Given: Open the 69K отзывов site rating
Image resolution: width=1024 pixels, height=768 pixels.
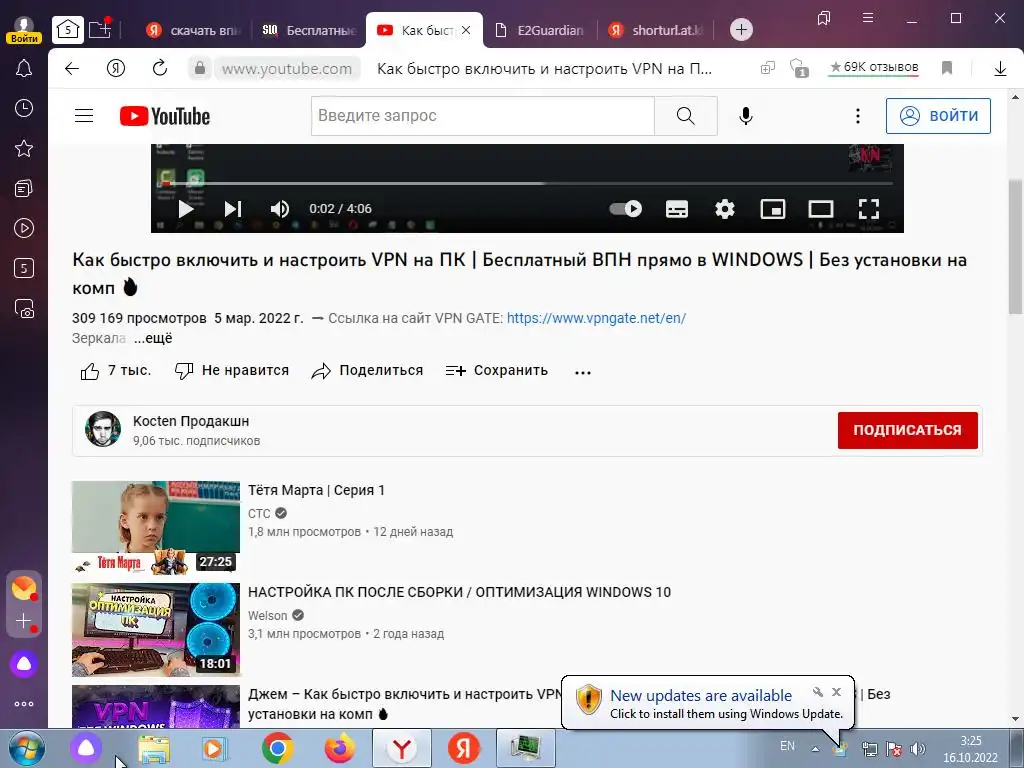Looking at the screenshot, I should (873, 67).
